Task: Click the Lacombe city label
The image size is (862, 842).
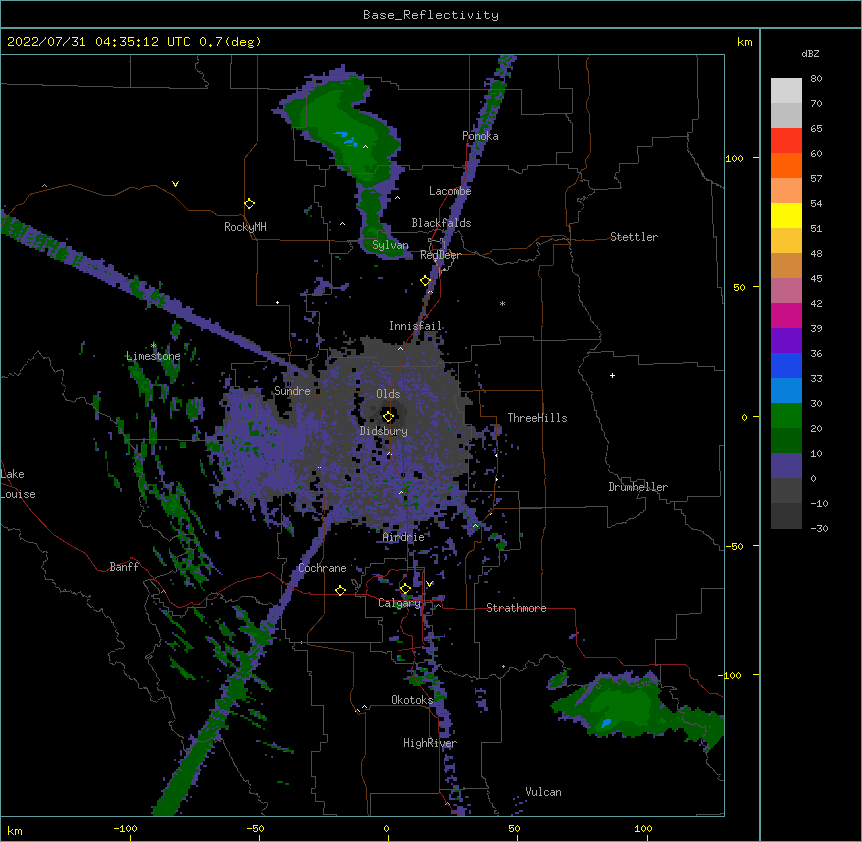Action: click(450, 191)
